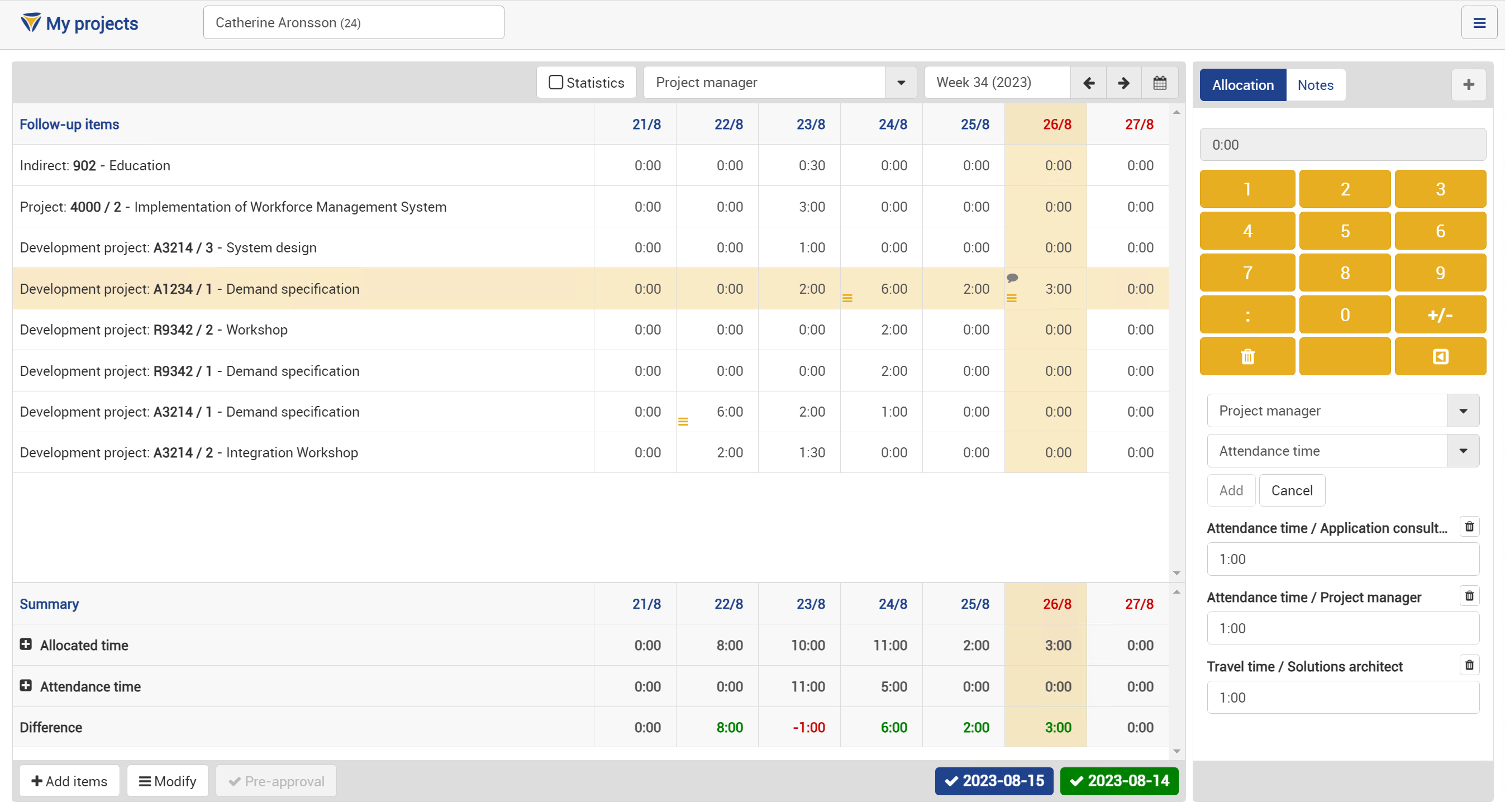Open Week 34 (2023) selector
Image resolution: width=1505 pixels, height=812 pixels.
[997, 82]
